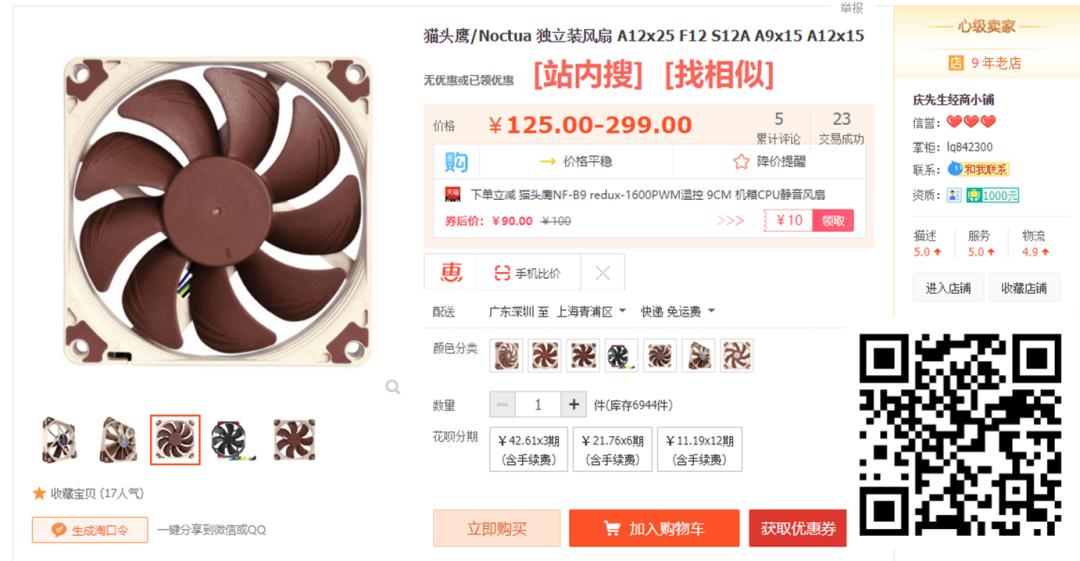Open 进入店铺 shop tab
Screen dimensions: 1080x561
tap(948, 288)
